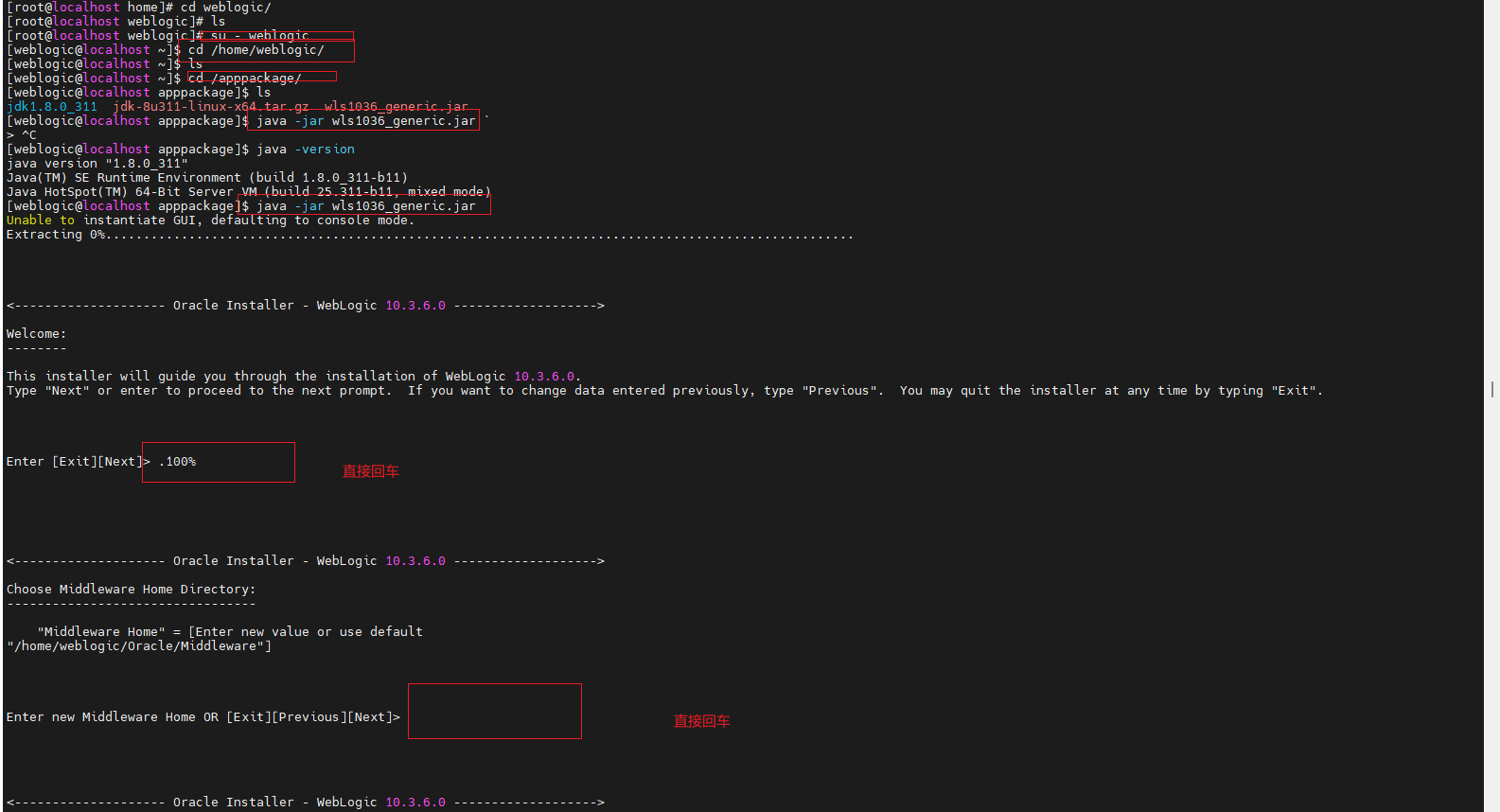Click the "This installer will guide you" line
The image size is (1500, 812).
(294, 377)
